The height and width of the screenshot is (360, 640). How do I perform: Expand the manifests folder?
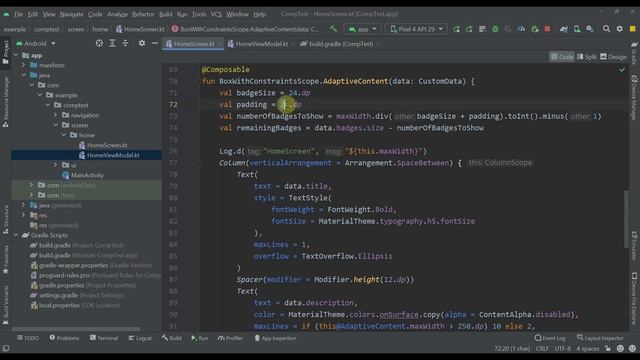click(x=24, y=65)
